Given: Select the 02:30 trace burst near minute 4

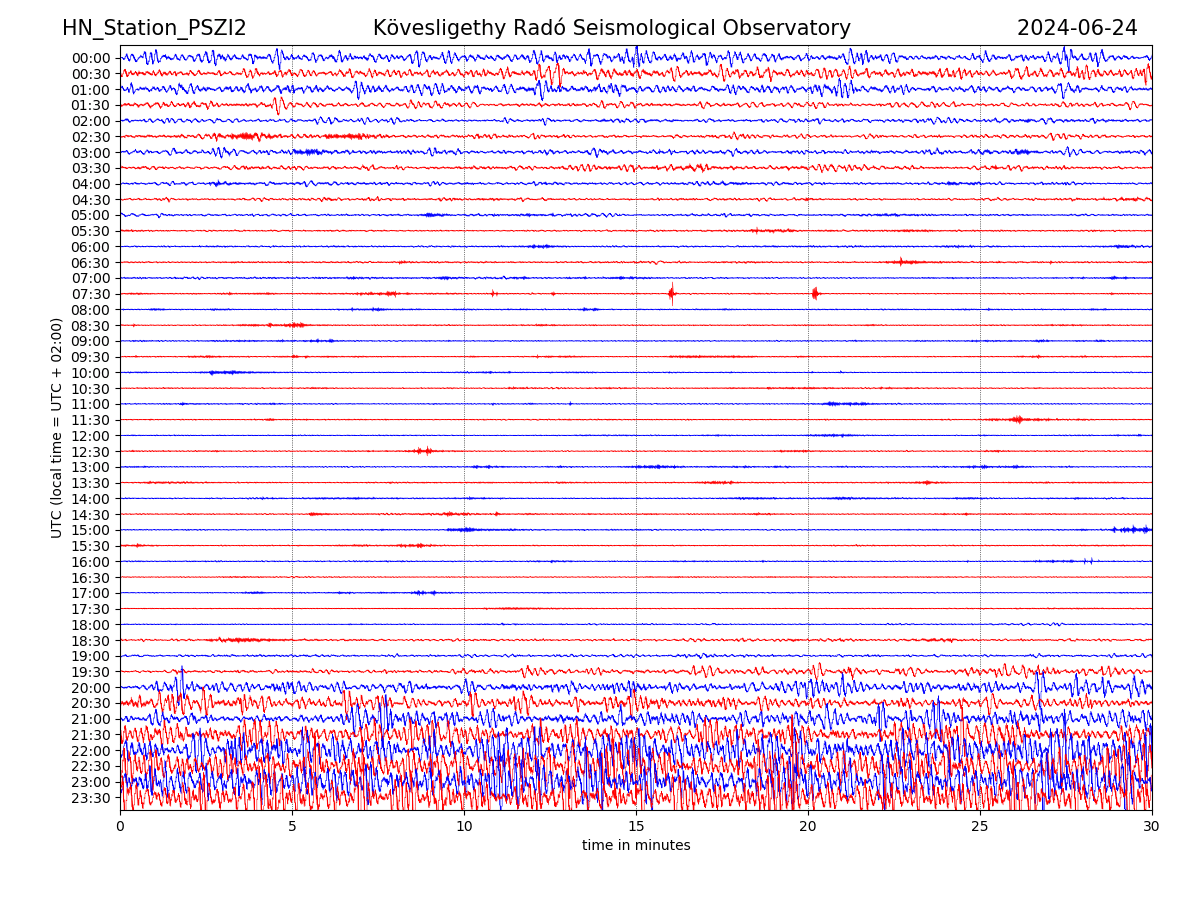Looking at the screenshot, I should click(245, 136).
